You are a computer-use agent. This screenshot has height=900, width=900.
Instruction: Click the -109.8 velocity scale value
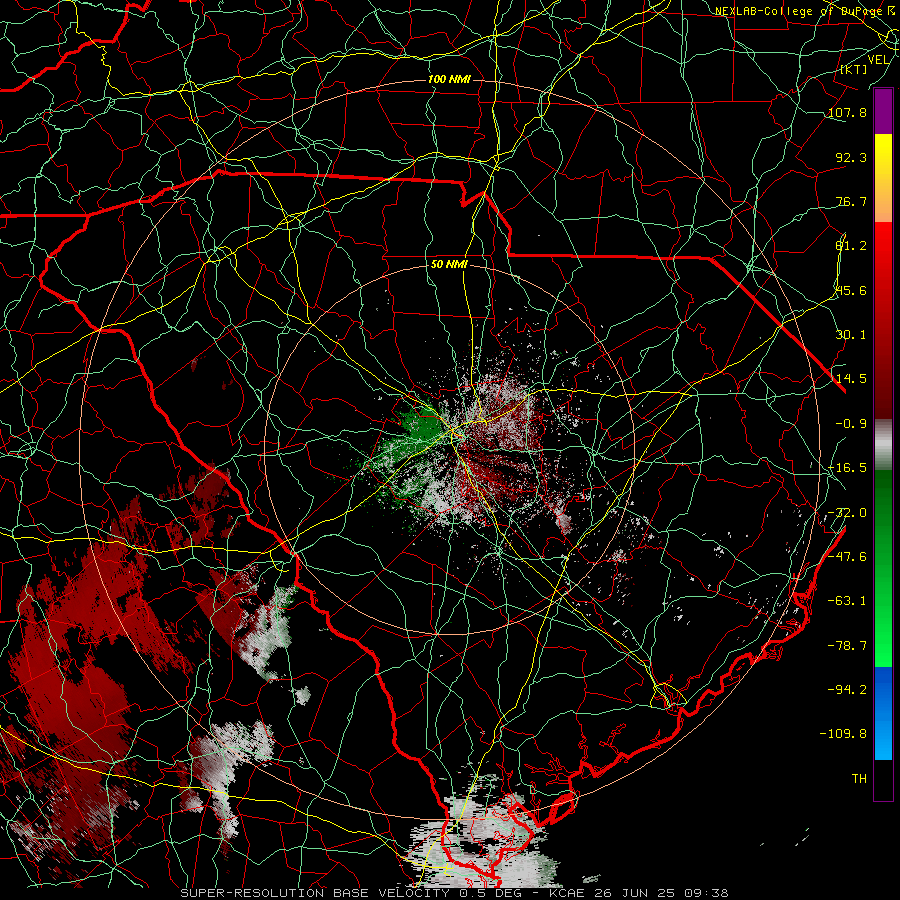point(843,734)
